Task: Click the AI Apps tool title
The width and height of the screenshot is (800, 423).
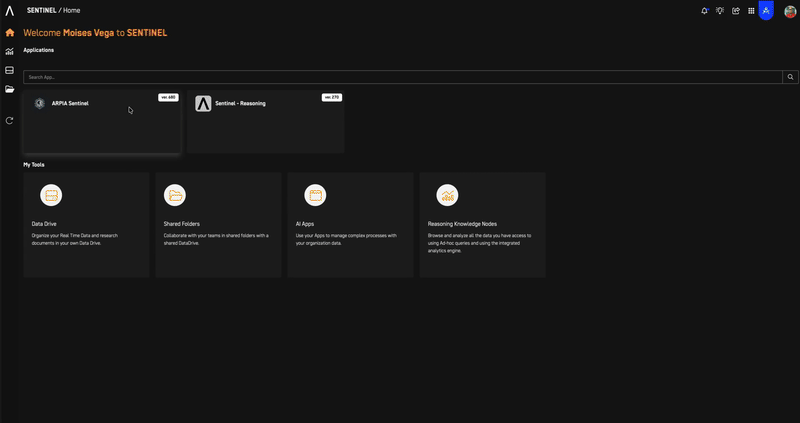Action: click(x=305, y=224)
